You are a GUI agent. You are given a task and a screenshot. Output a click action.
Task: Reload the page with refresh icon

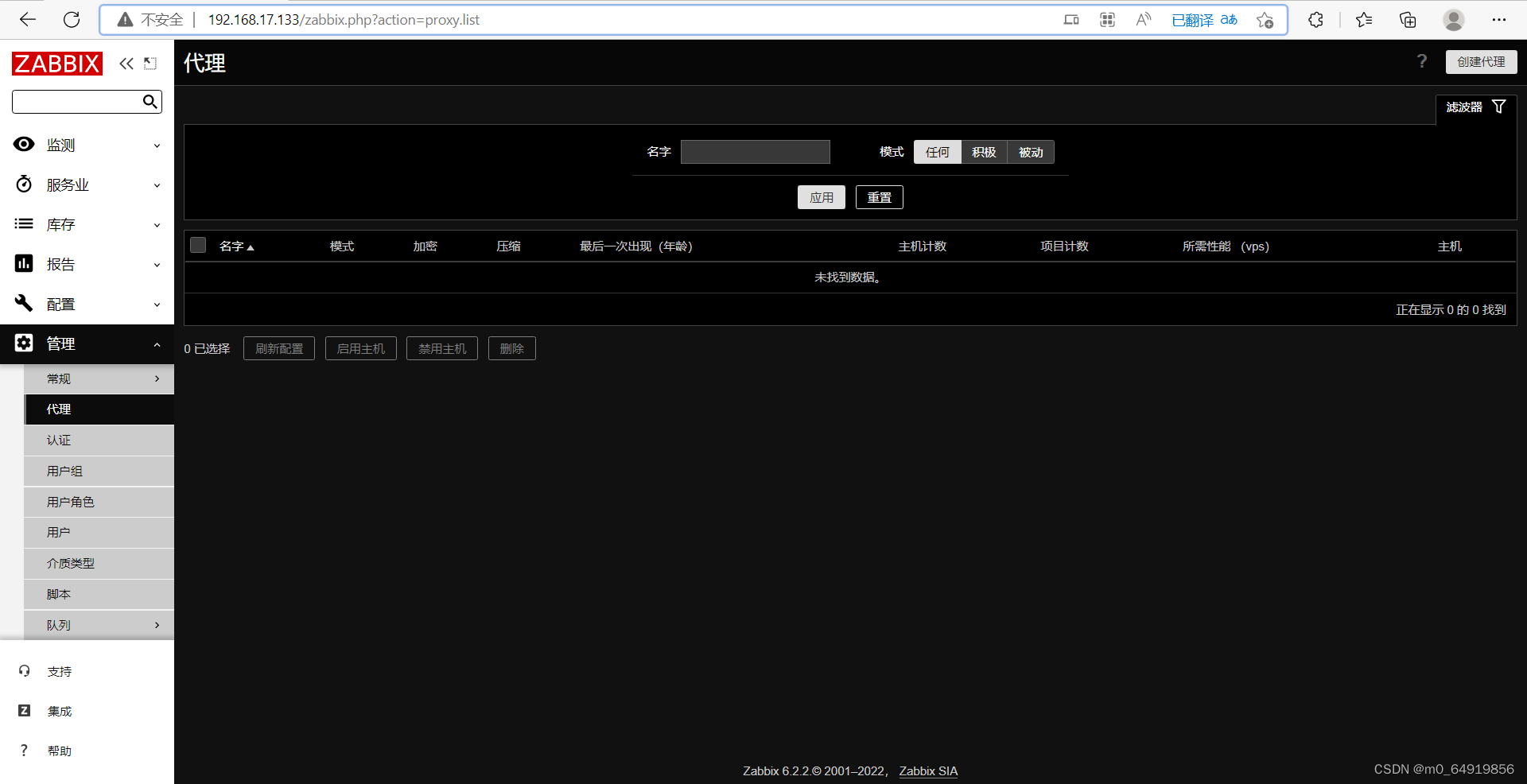pos(72,20)
